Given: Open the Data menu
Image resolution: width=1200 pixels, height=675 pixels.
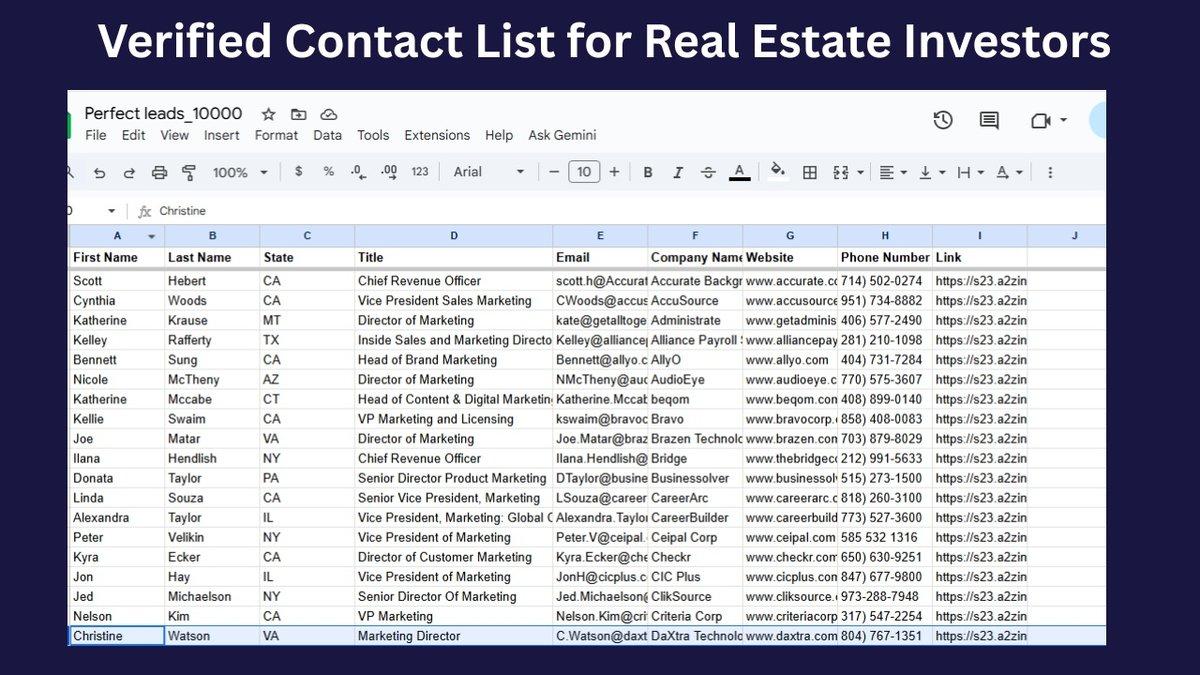Looking at the screenshot, I should [x=327, y=135].
